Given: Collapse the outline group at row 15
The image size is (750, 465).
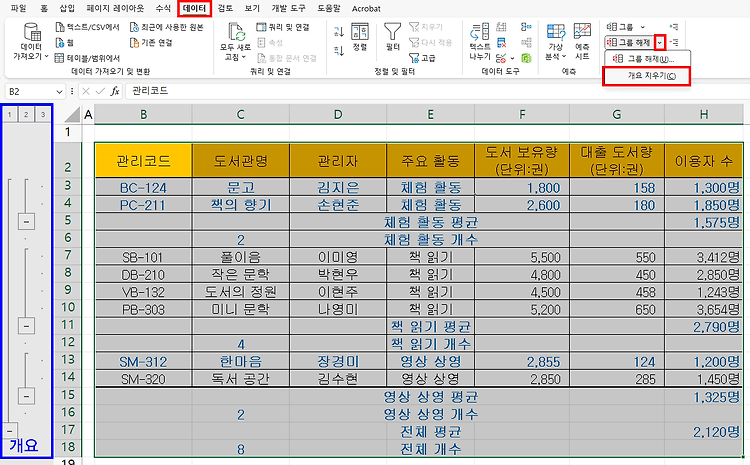Looking at the screenshot, I should [x=26, y=396].
